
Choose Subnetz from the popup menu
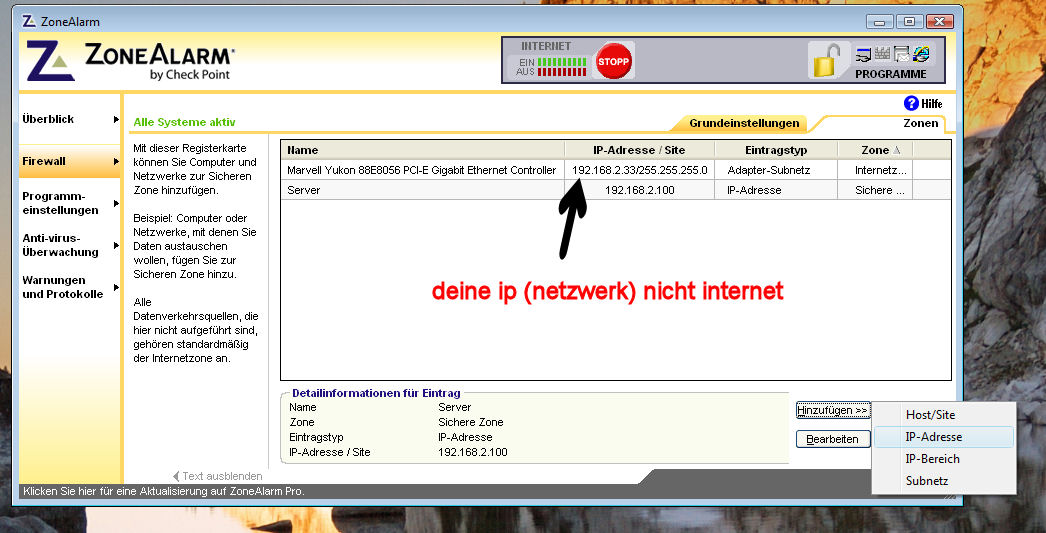tap(943, 481)
